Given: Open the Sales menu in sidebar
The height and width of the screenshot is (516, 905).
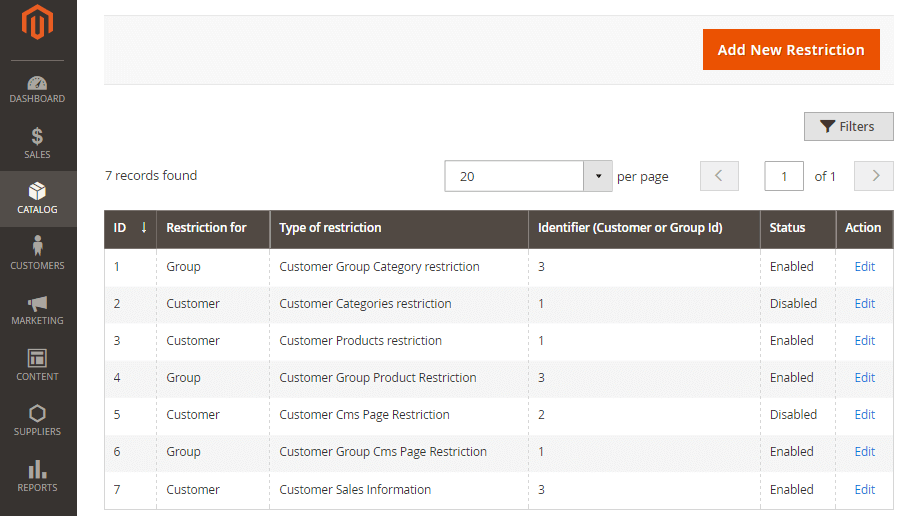Looking at the screenshot, I should (38, 144).
